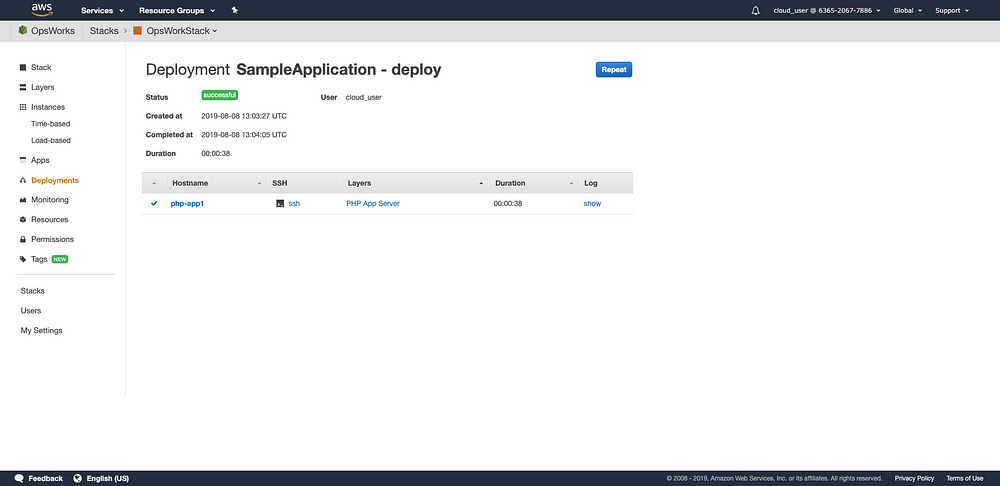Screen dimensions: 1000x486
Task: Open the php-app1 hostname link
Action: coord(187,203)
